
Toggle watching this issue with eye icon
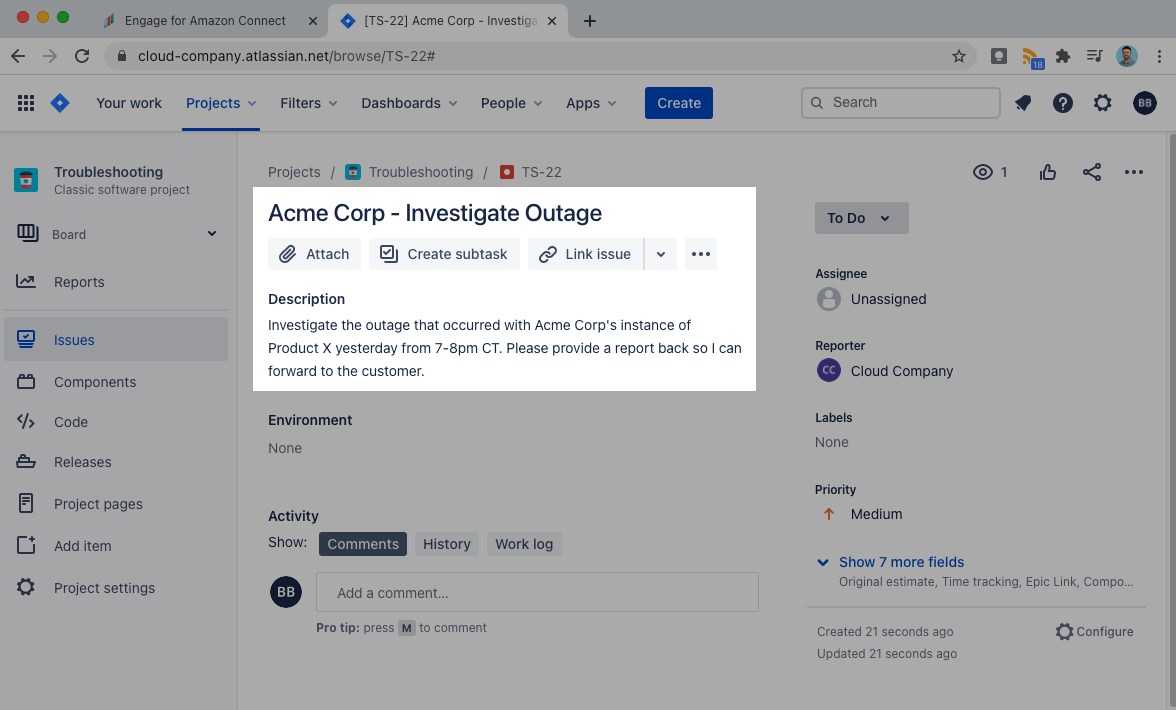(x=982, y=172)
